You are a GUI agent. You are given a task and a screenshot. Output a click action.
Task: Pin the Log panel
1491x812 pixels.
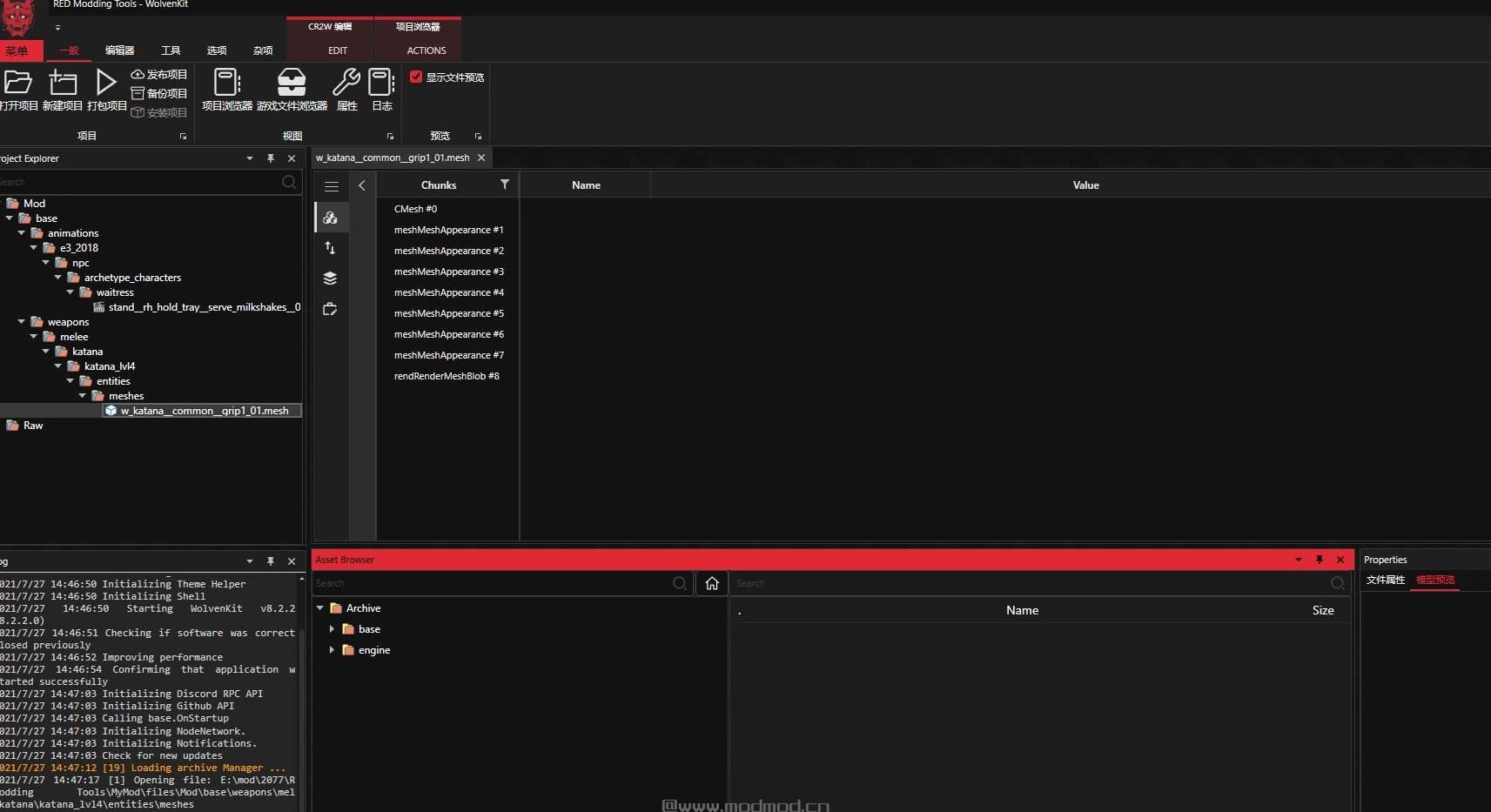click(x=271, y=561)
